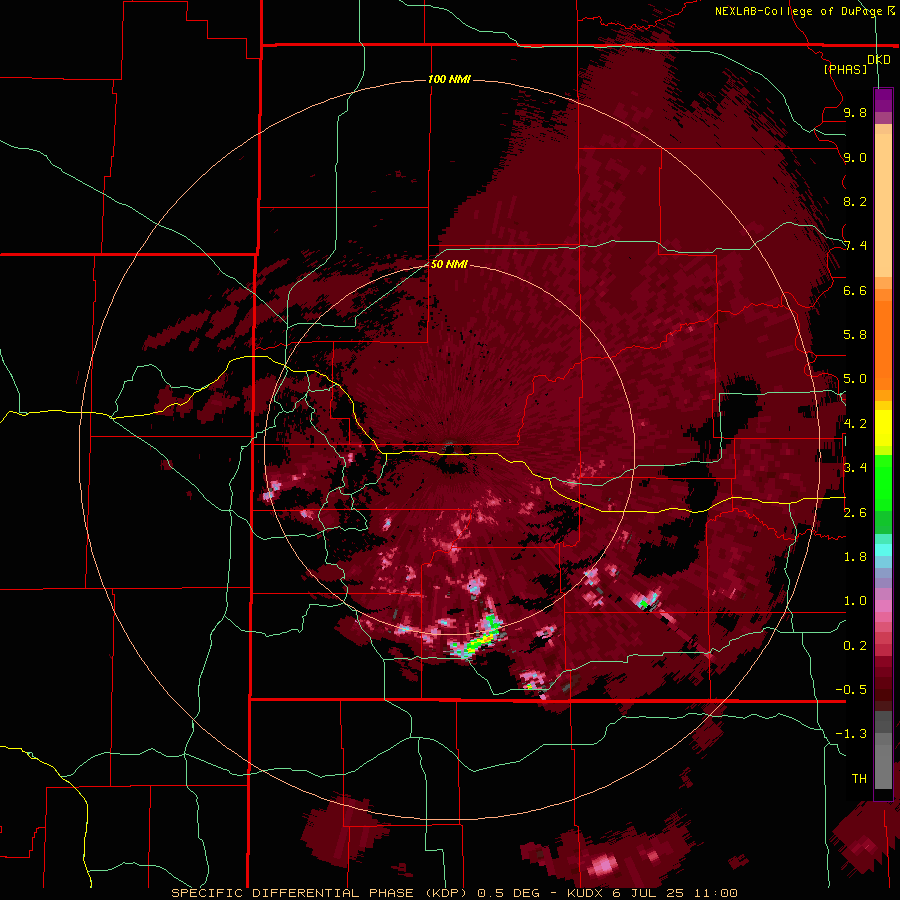The width and height of the screenshot is (900, 900).
Task: Click the purple top segment of color bar
Action: [x=883, y=100]
